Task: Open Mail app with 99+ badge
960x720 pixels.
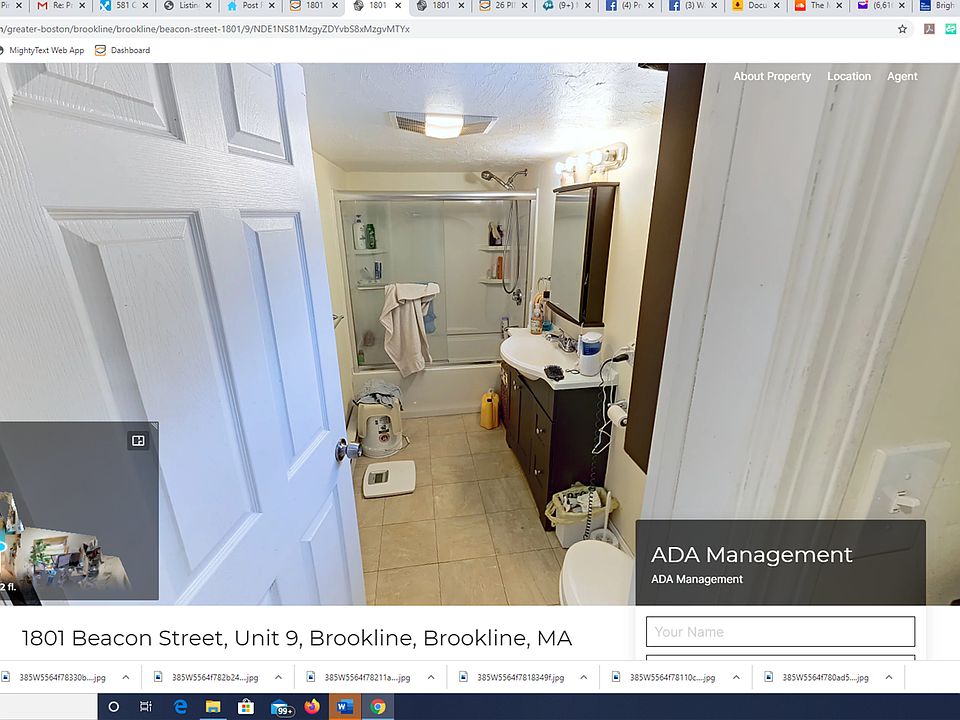Action: coord(280,707)
